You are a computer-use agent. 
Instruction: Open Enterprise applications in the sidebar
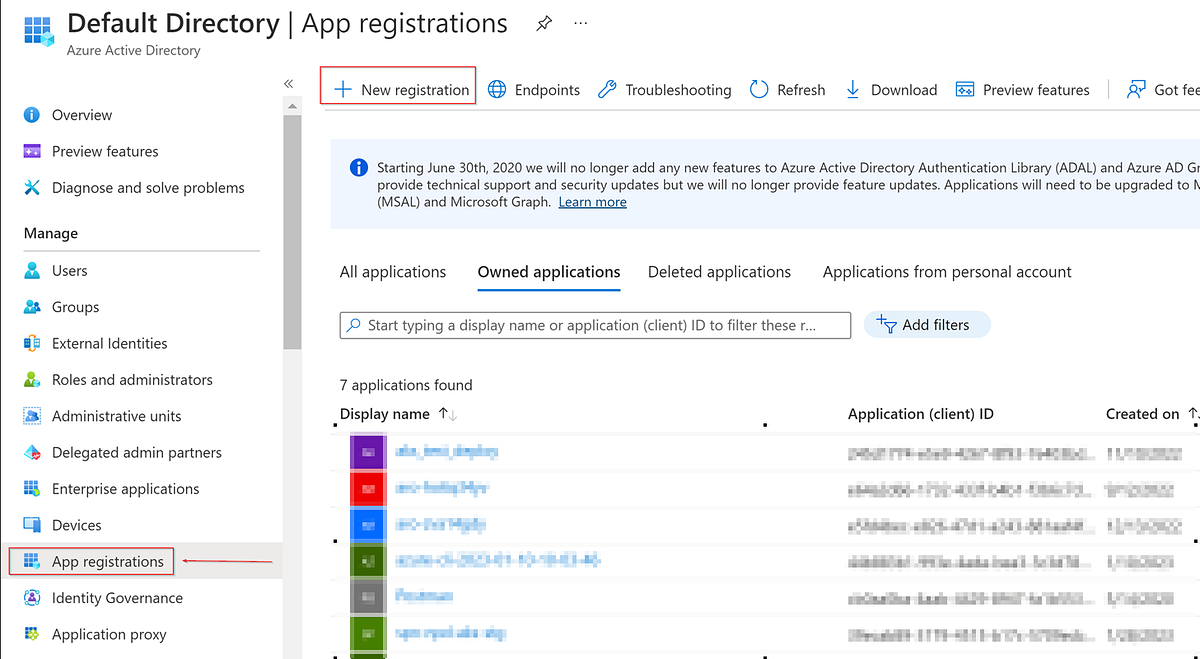coord(123,488)
